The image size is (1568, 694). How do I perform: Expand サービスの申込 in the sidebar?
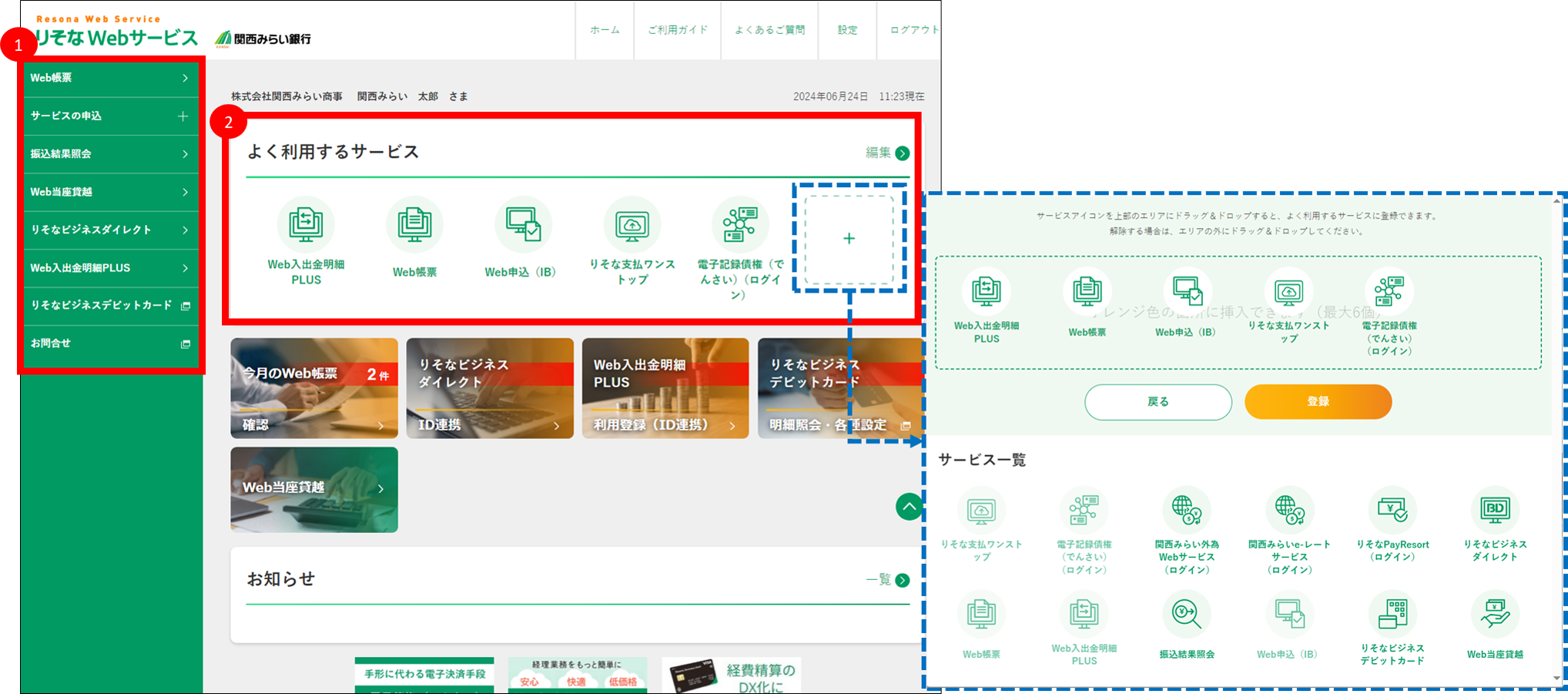(x=111, y=116)
